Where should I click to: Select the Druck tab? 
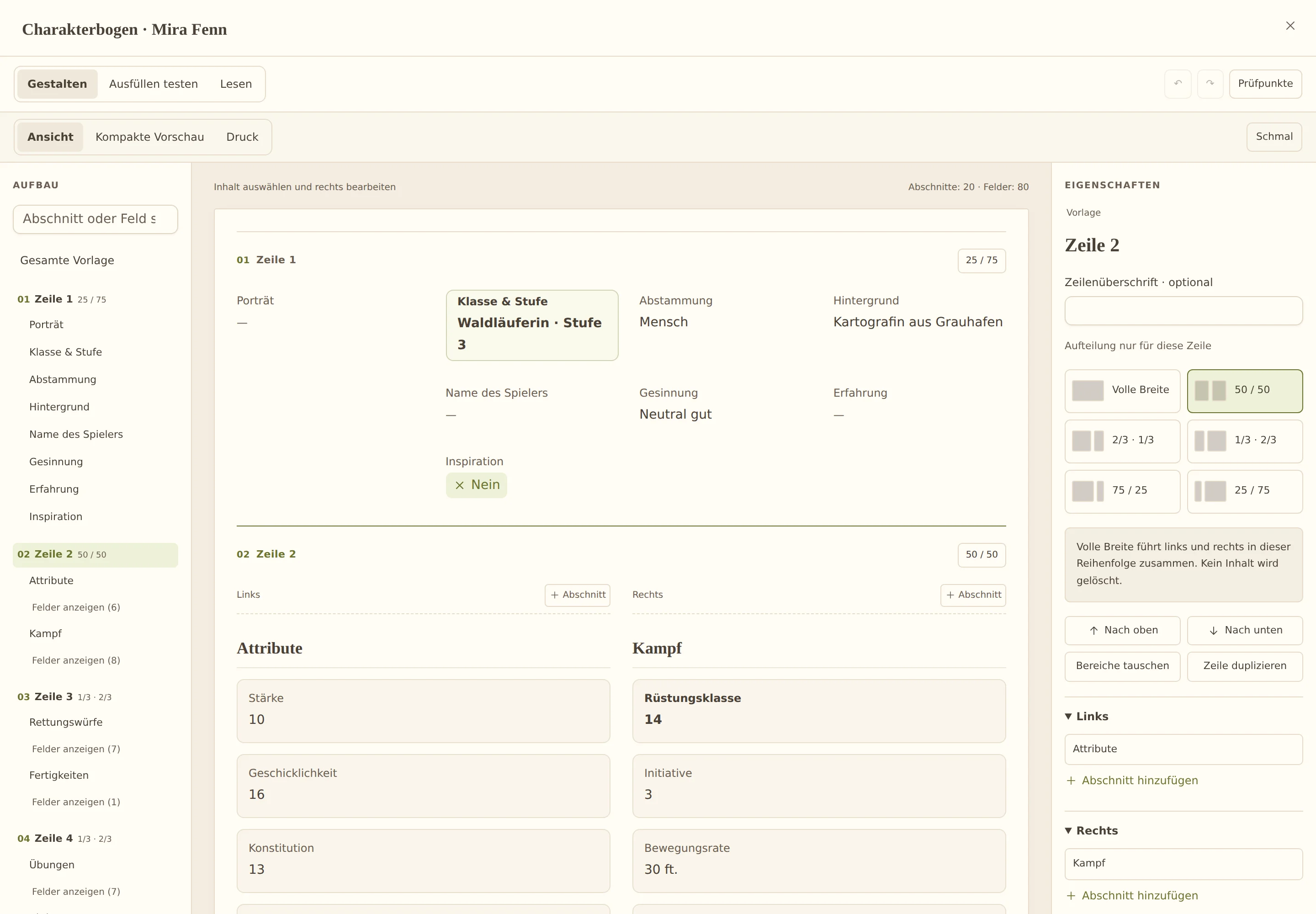[242, 137]
